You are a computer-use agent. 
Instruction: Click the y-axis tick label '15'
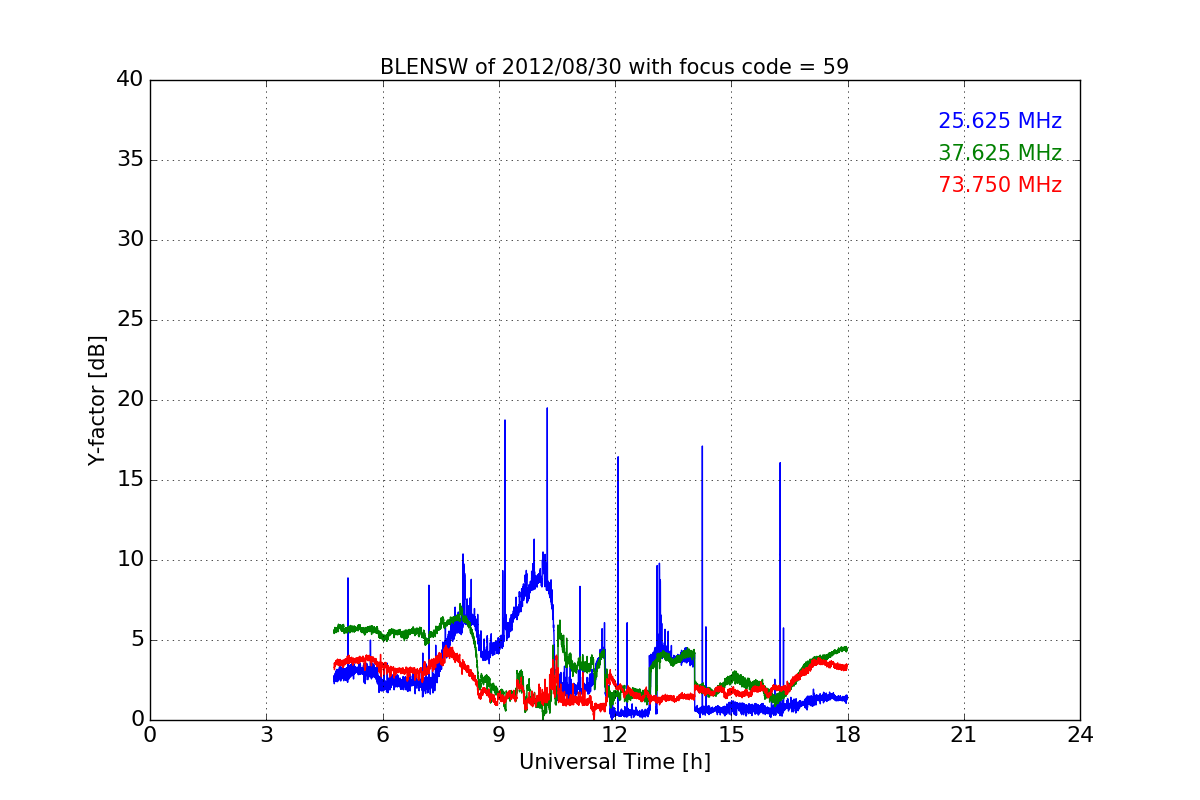tap(130, 480)
